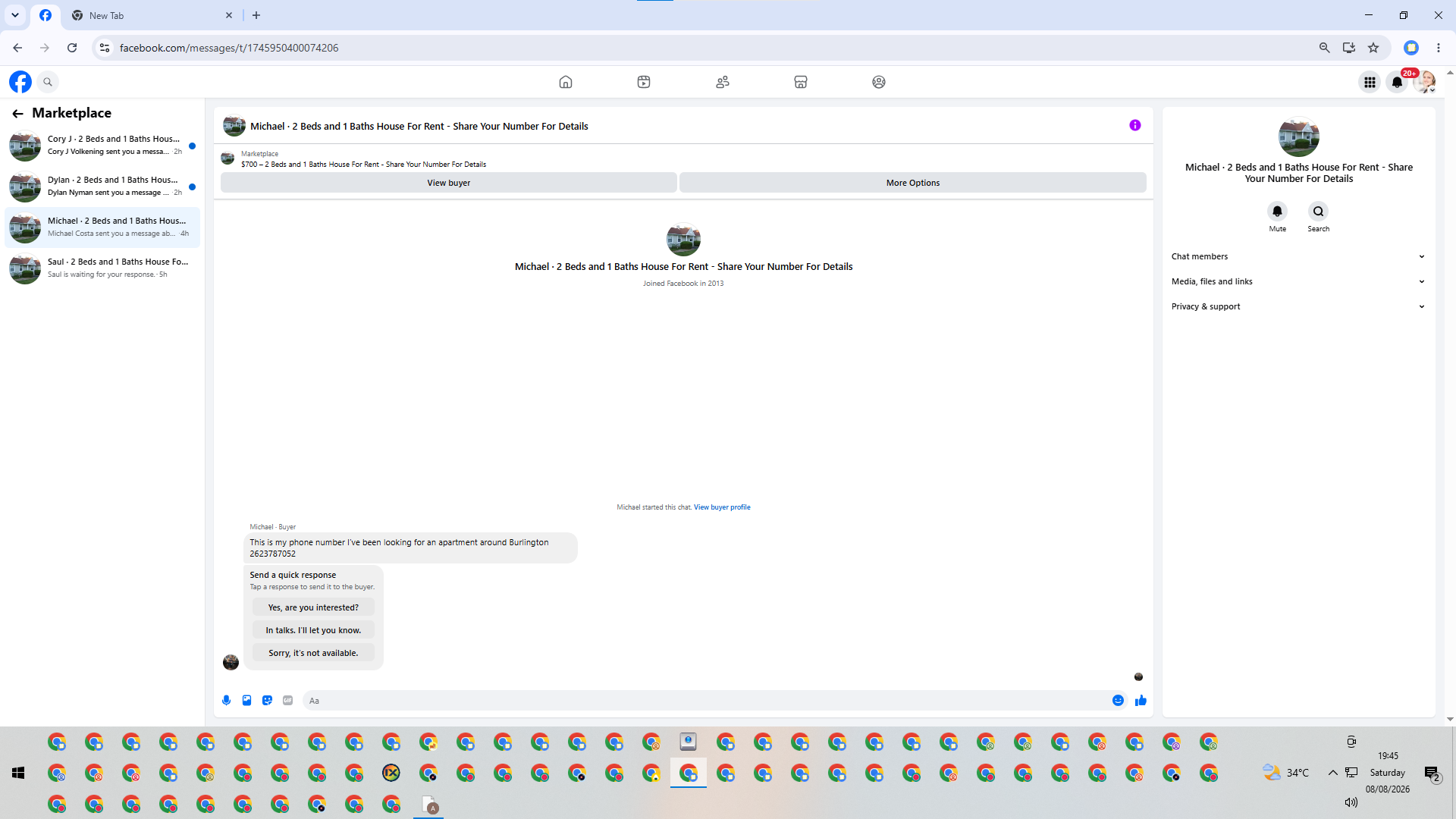
Task: Click the Facebook search magnifier icon
Action: 48,82
